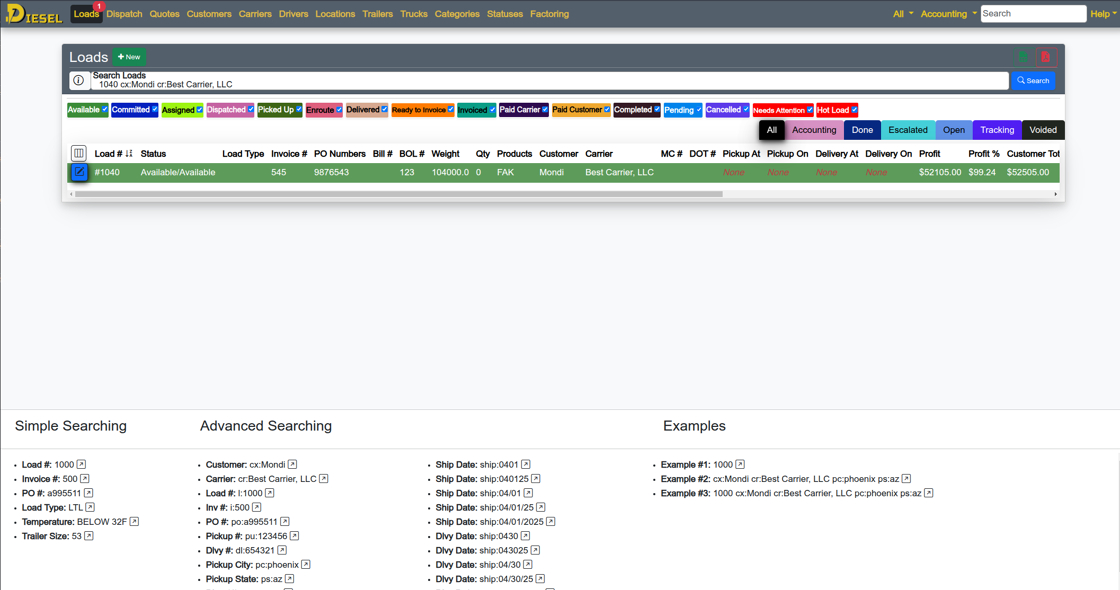Apply the Trailer Size: 53 arrow icon

(89, 536)
